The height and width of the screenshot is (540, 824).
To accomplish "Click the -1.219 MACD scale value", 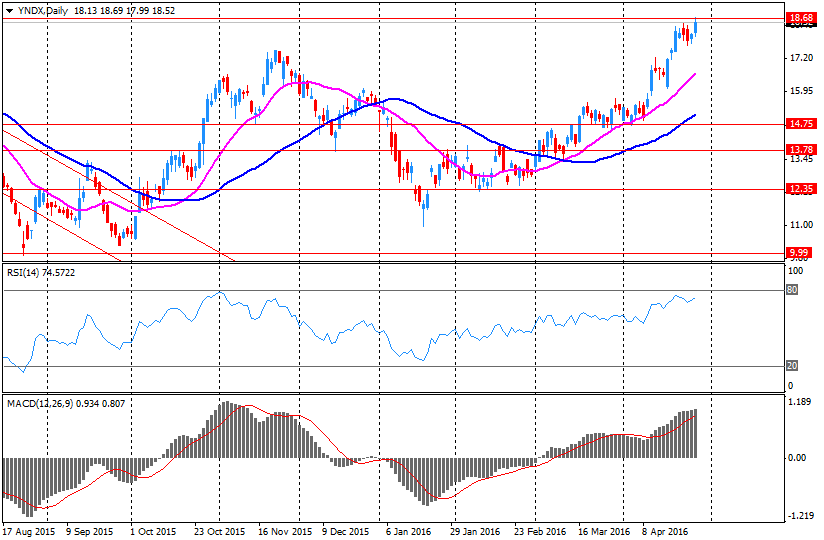I will coord(799,516).
